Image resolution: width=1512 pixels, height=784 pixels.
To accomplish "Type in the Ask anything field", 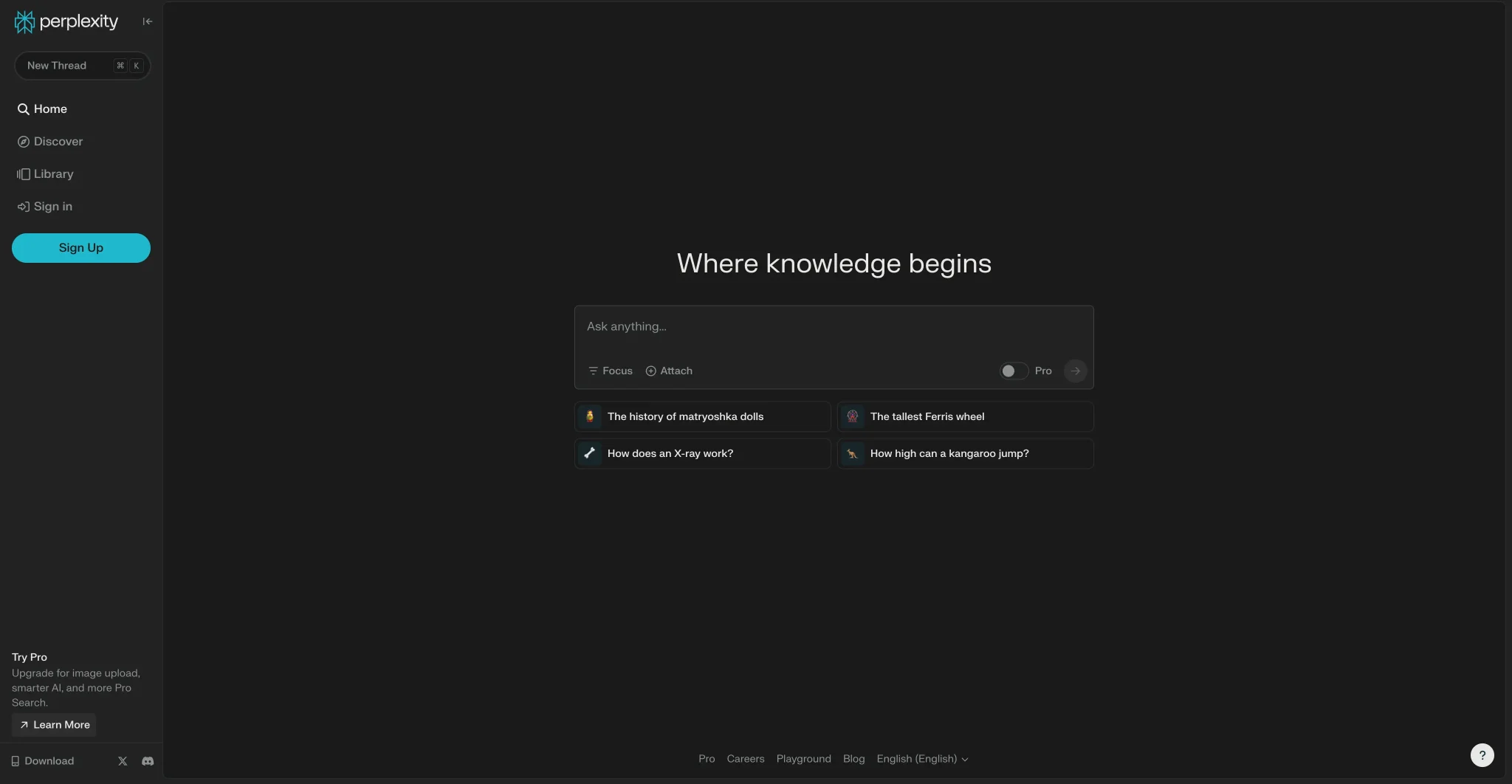I will [833, 327].
